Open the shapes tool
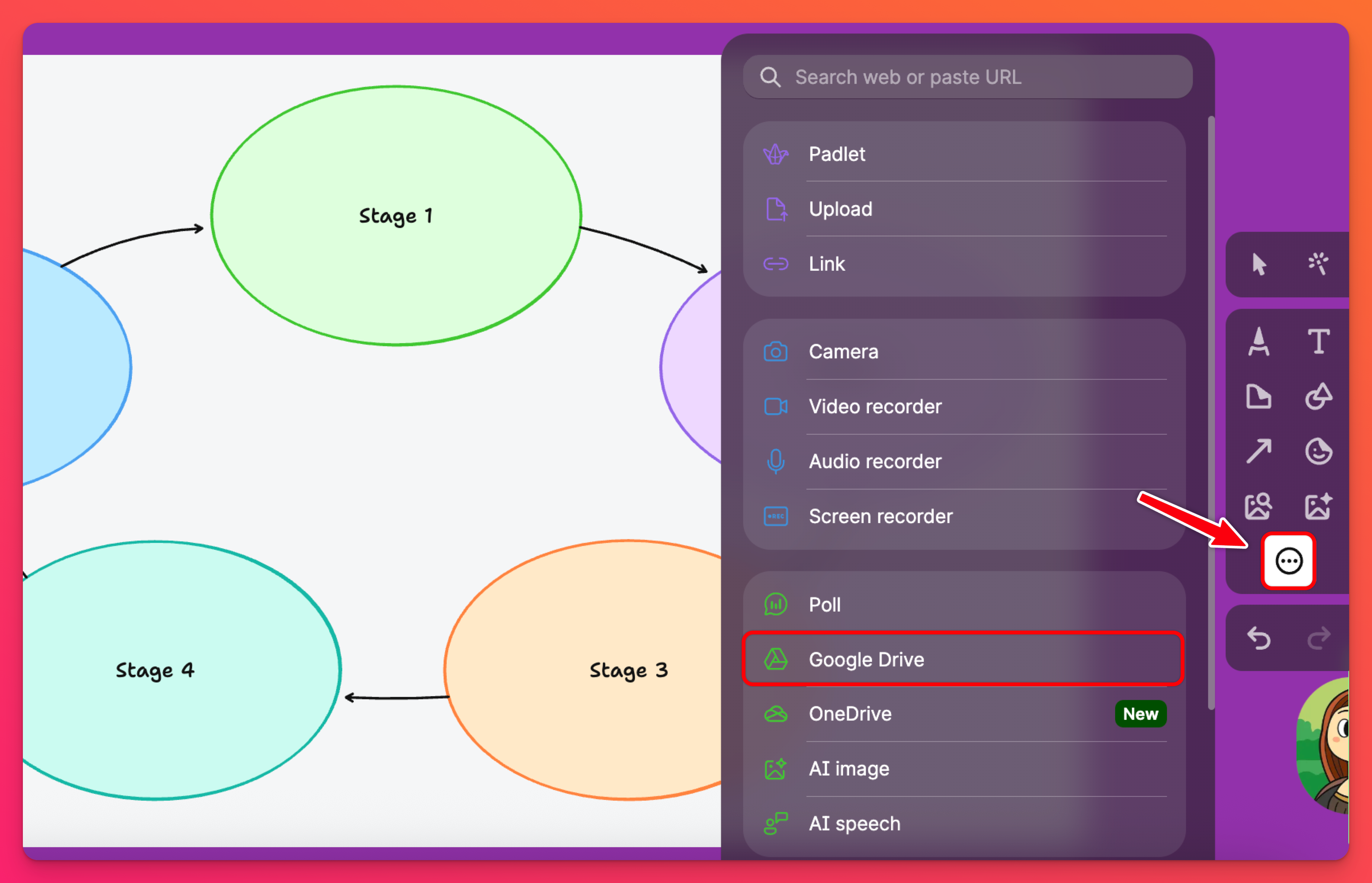1372x883 pixels. (1318, 396)
